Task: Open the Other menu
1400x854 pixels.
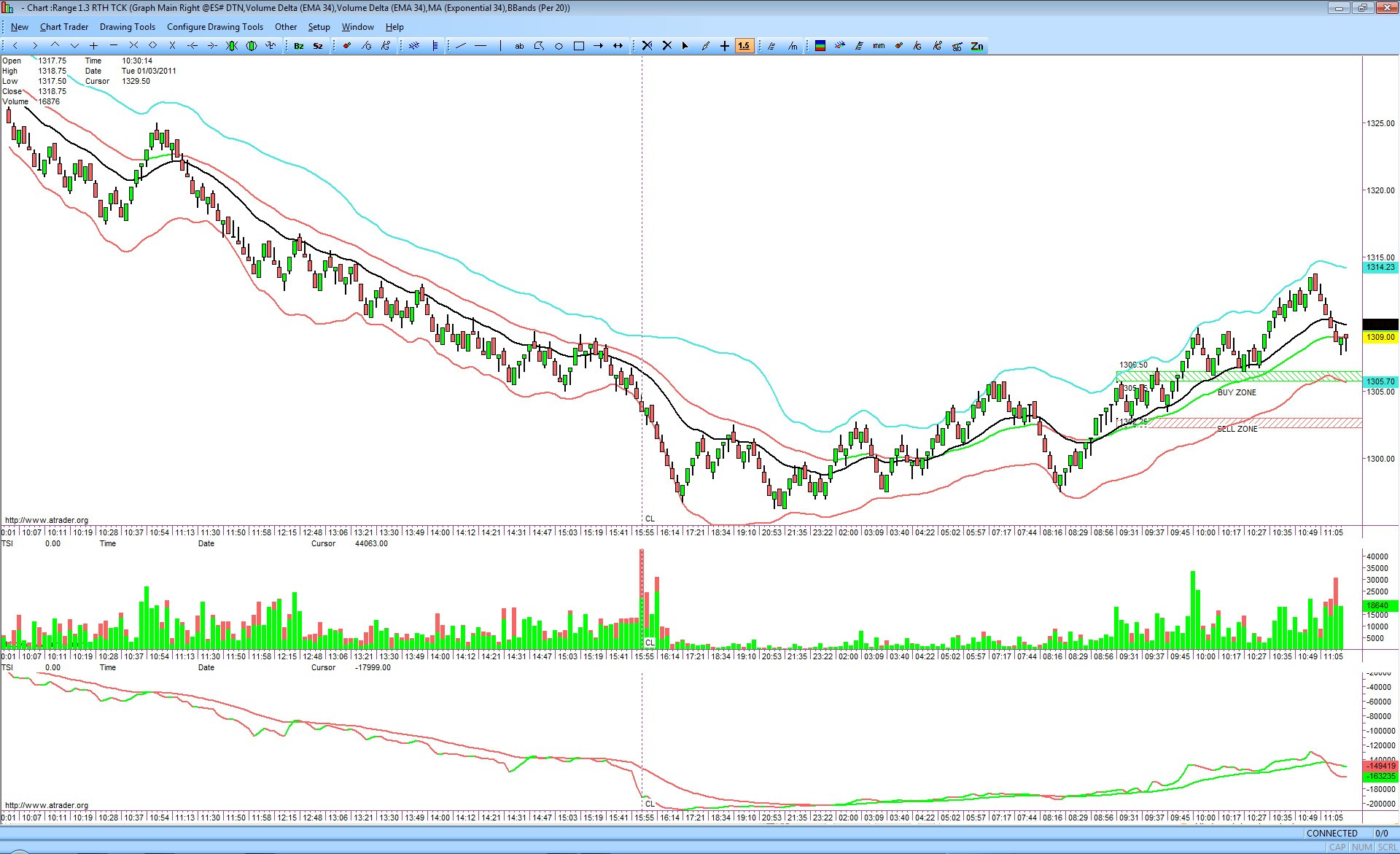Action: (x=286, y=27)
